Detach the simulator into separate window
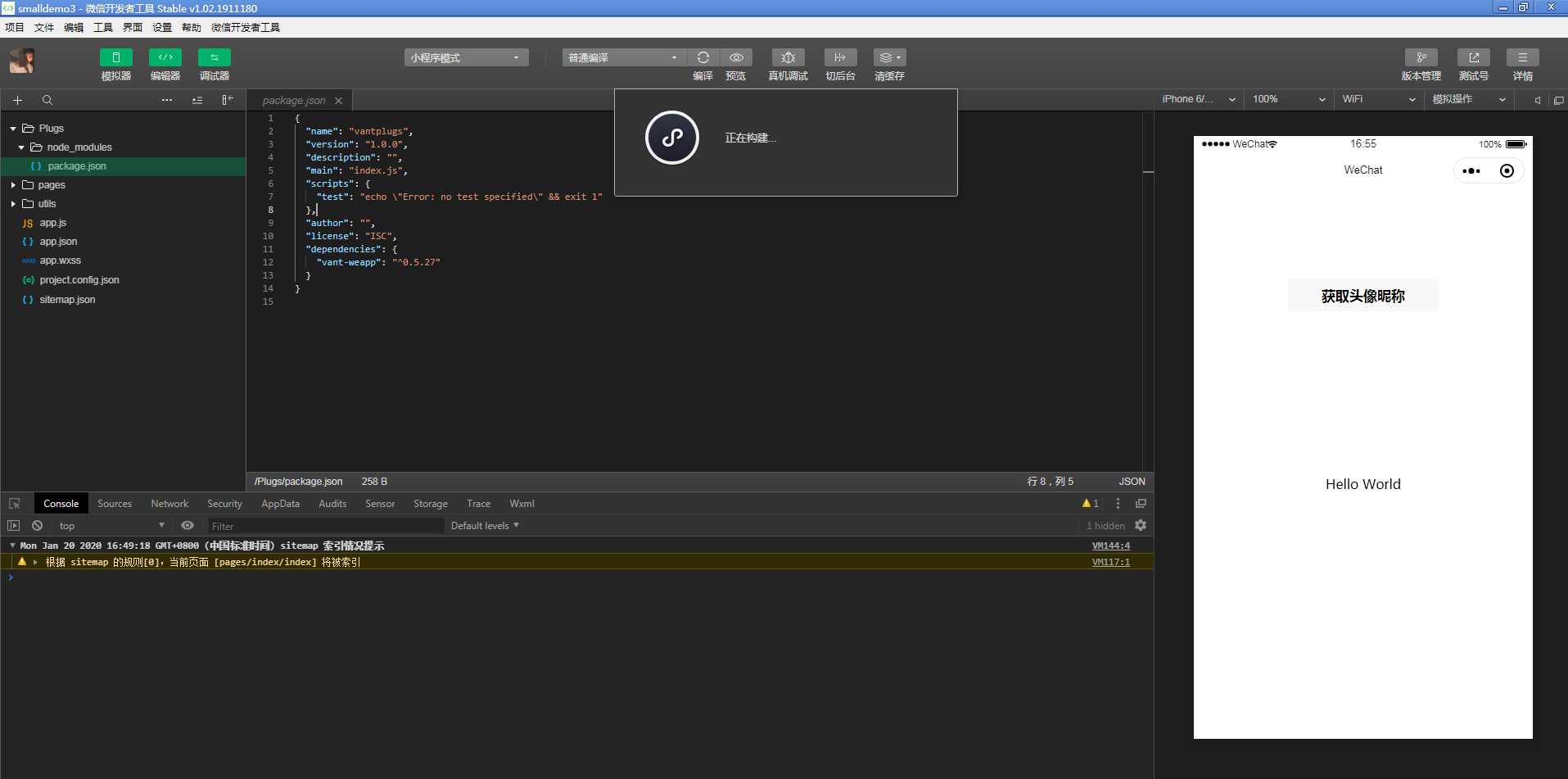1568x779 pixels. pos(1558,100)
